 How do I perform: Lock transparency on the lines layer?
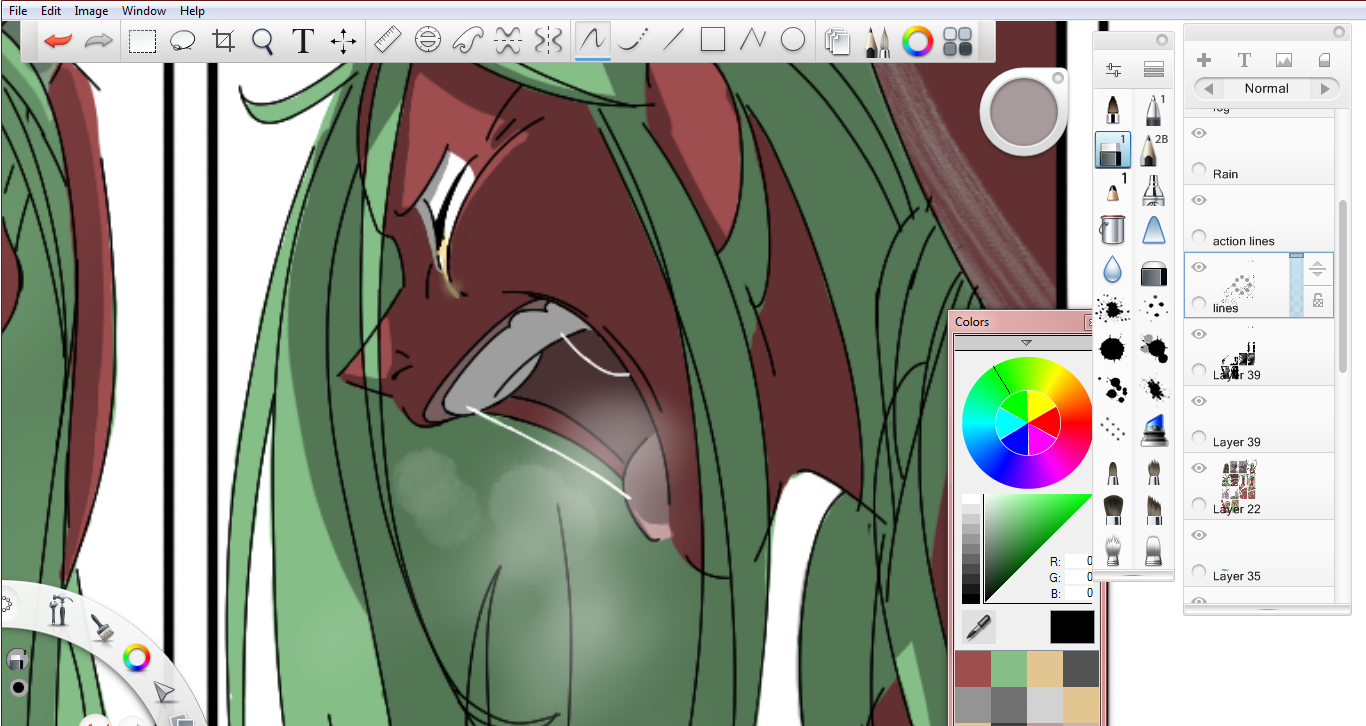1318,299
